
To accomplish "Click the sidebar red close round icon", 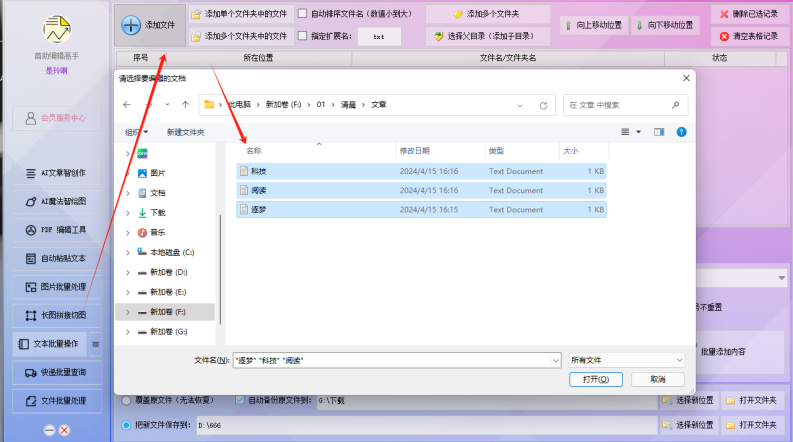I will 64,430.
